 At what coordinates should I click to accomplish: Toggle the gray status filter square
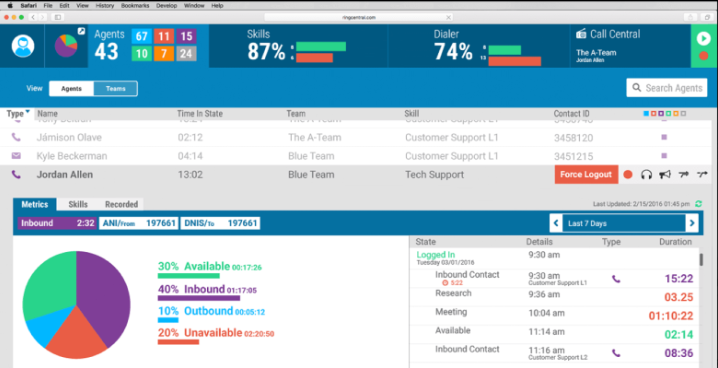(683, 114)
